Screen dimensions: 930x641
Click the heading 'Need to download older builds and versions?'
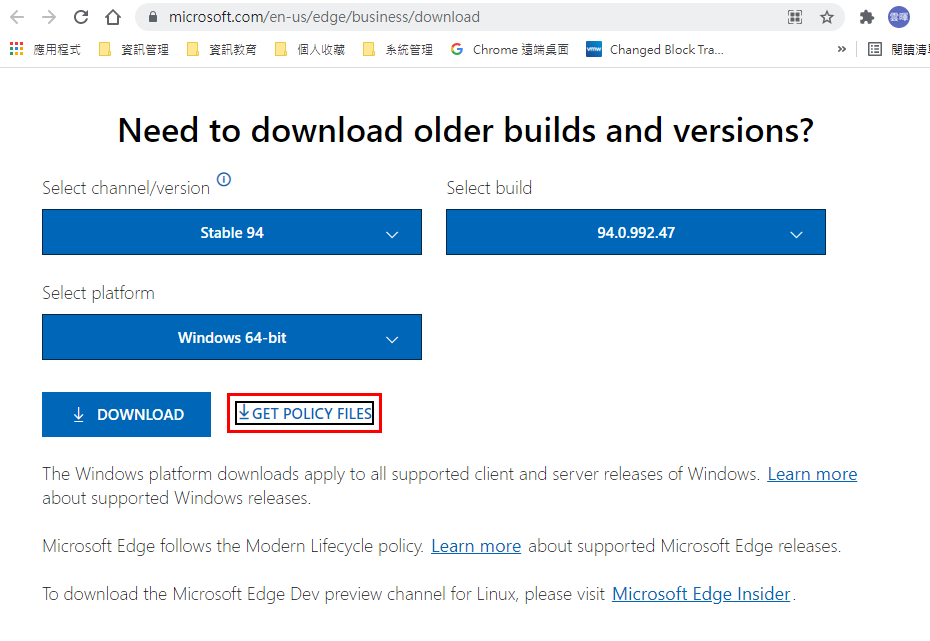[466, 130]
